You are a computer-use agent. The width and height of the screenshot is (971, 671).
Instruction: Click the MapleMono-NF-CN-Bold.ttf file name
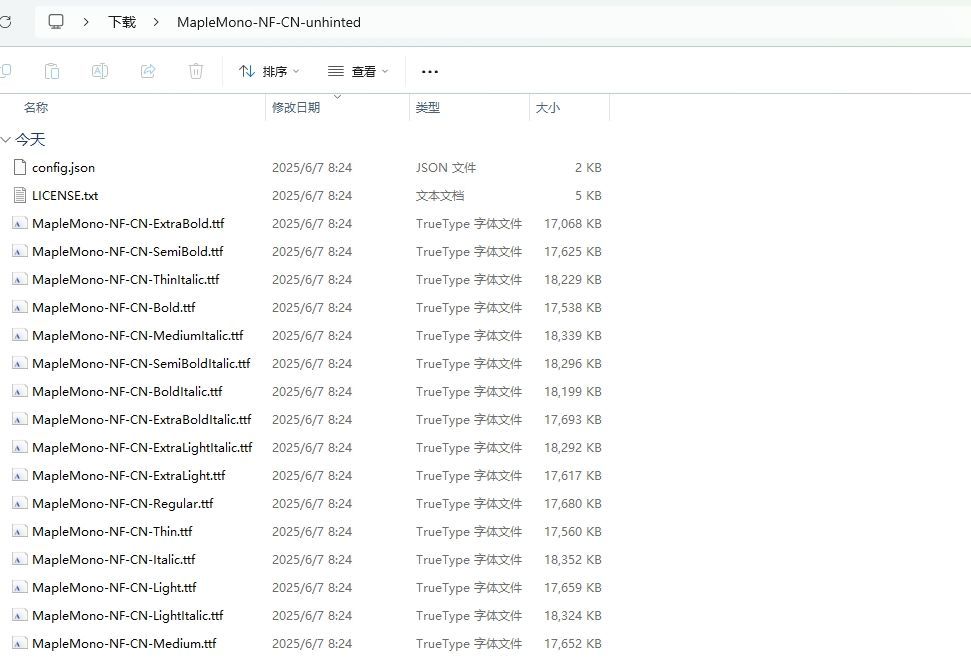[x=114, y=308]
